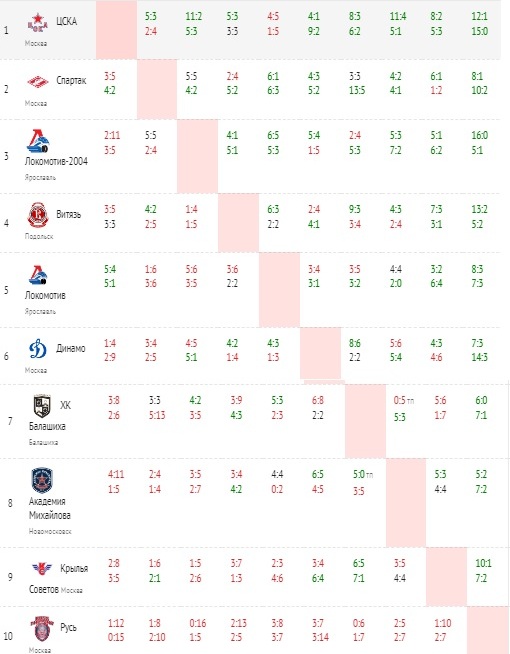The image size is (510, 654).
Task: Click the ХК Балашиха team logo
Action: coord(42,406)
